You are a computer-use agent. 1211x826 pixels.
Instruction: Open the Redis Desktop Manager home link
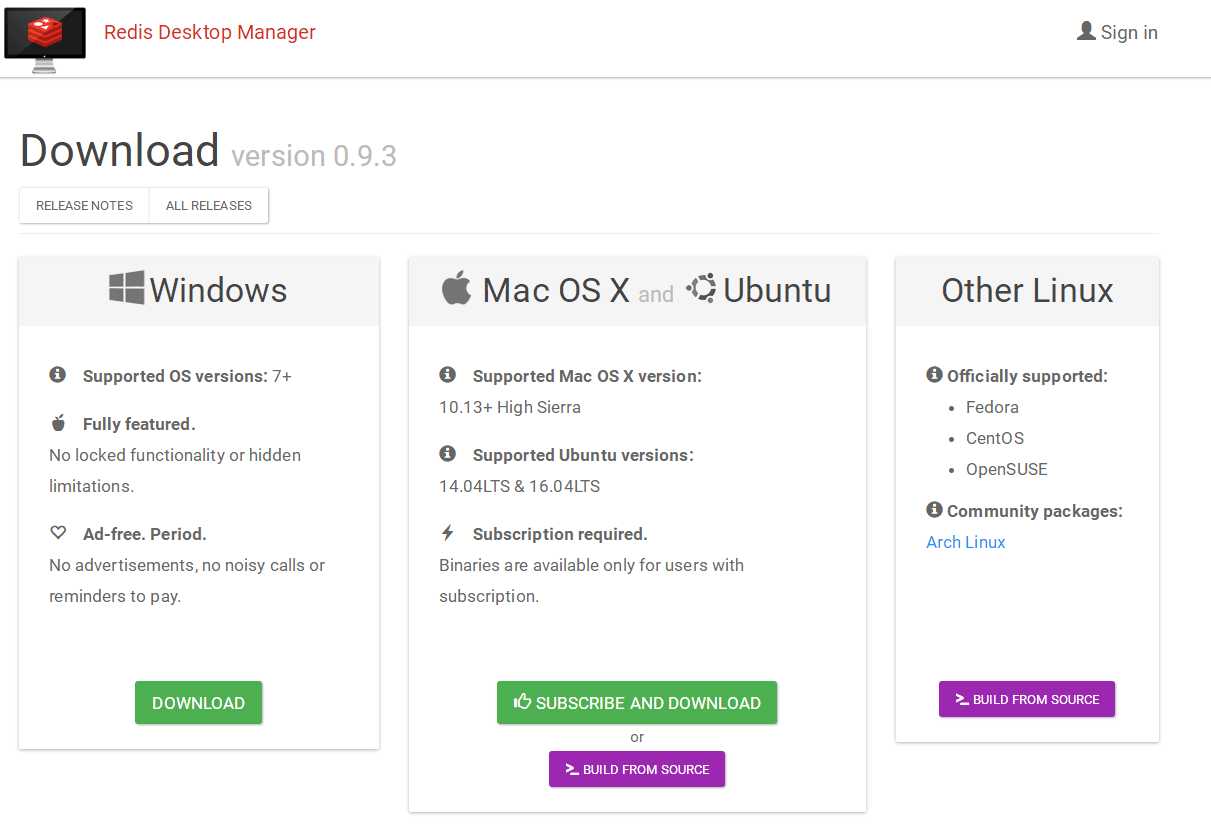(210, 32)
